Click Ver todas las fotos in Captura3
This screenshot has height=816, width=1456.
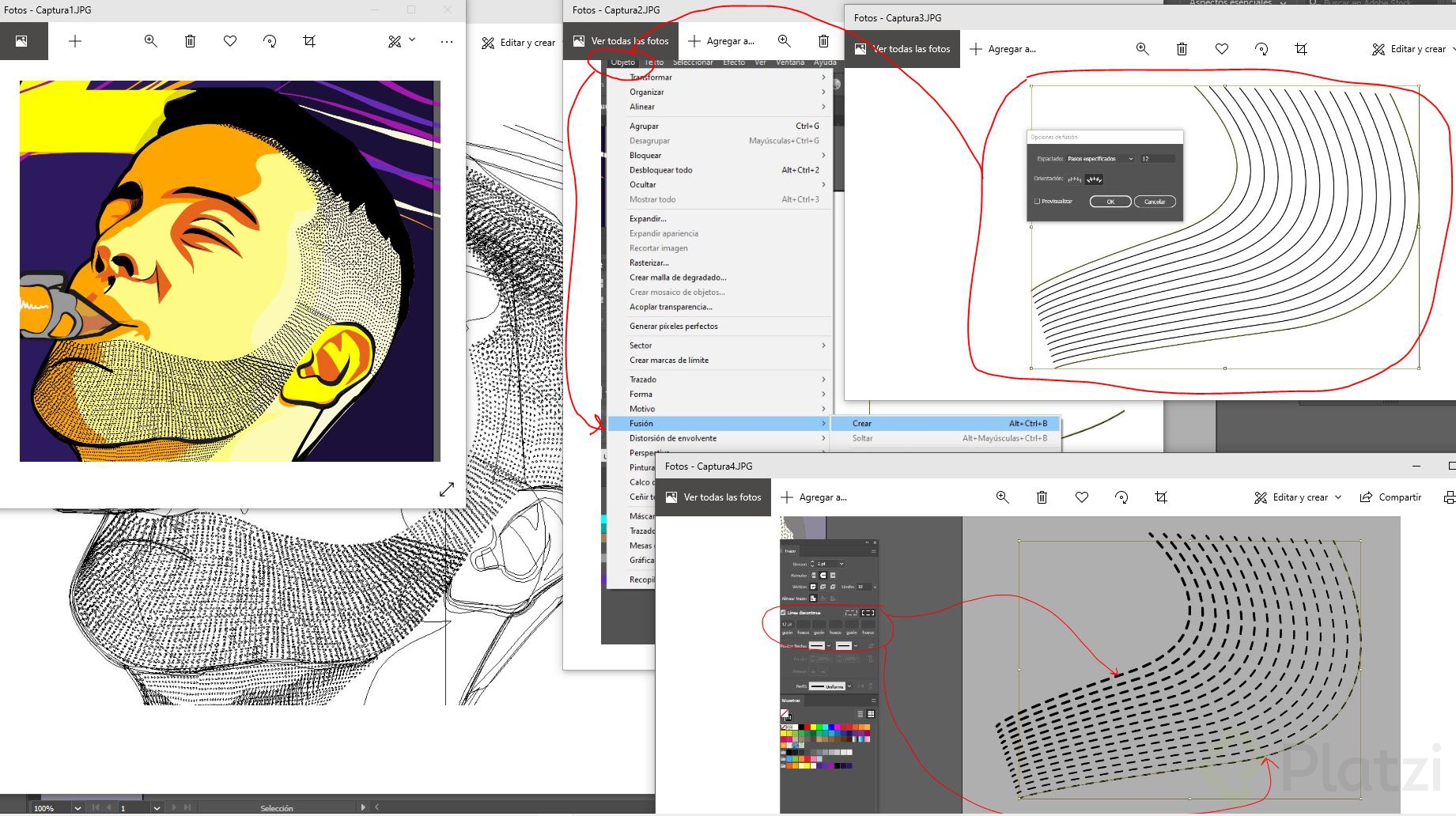tap(902, 49)
